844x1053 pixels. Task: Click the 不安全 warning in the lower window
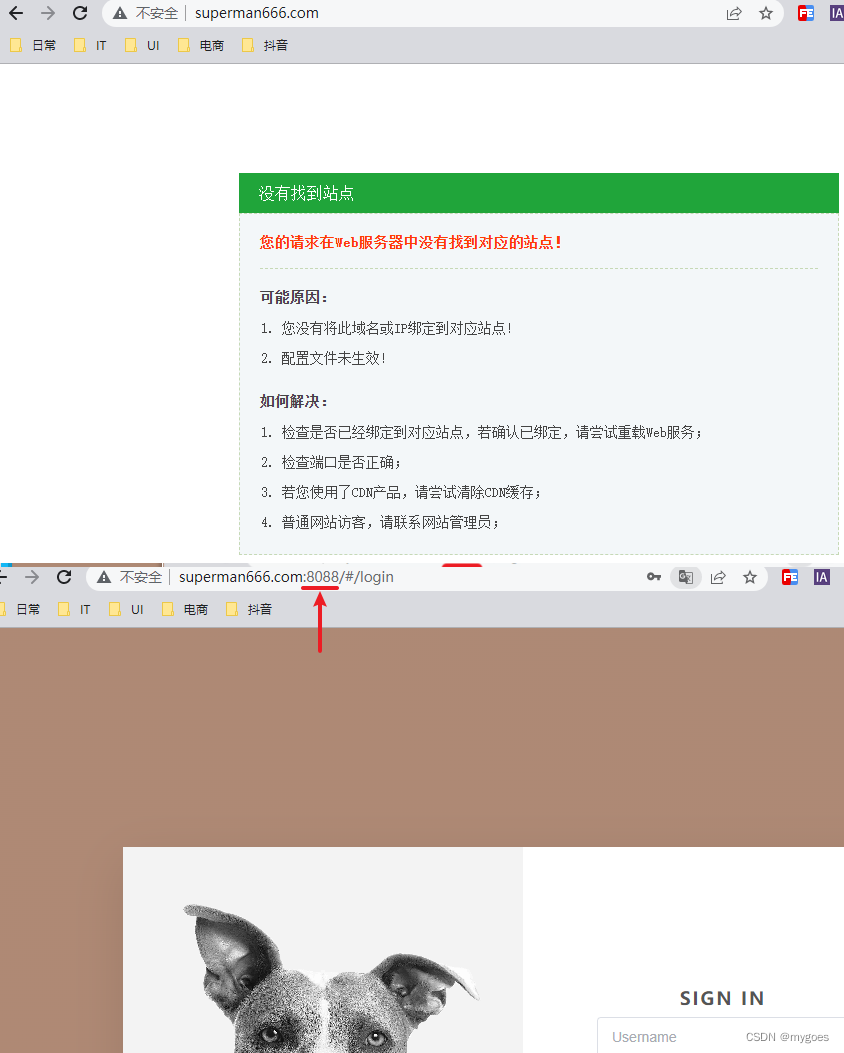point(131,577)
